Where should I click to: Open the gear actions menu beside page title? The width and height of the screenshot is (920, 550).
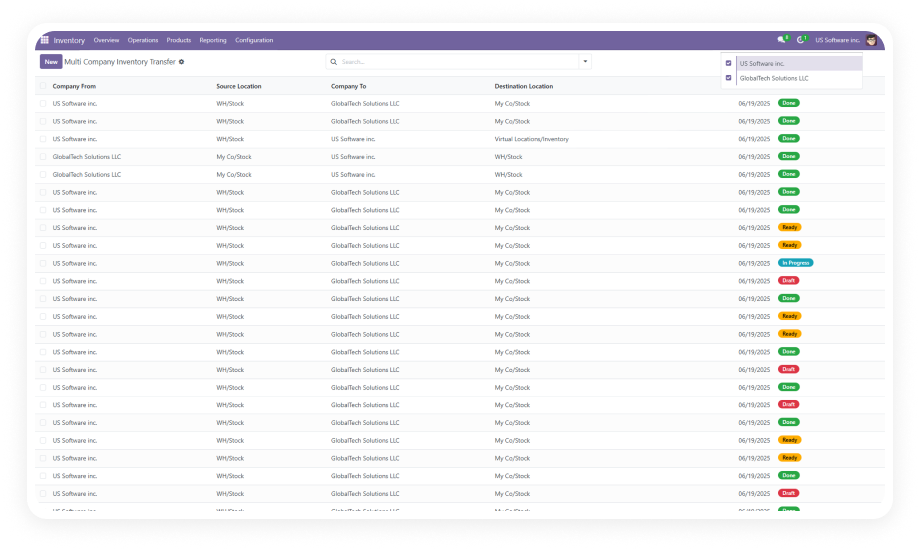click(181, 62)
